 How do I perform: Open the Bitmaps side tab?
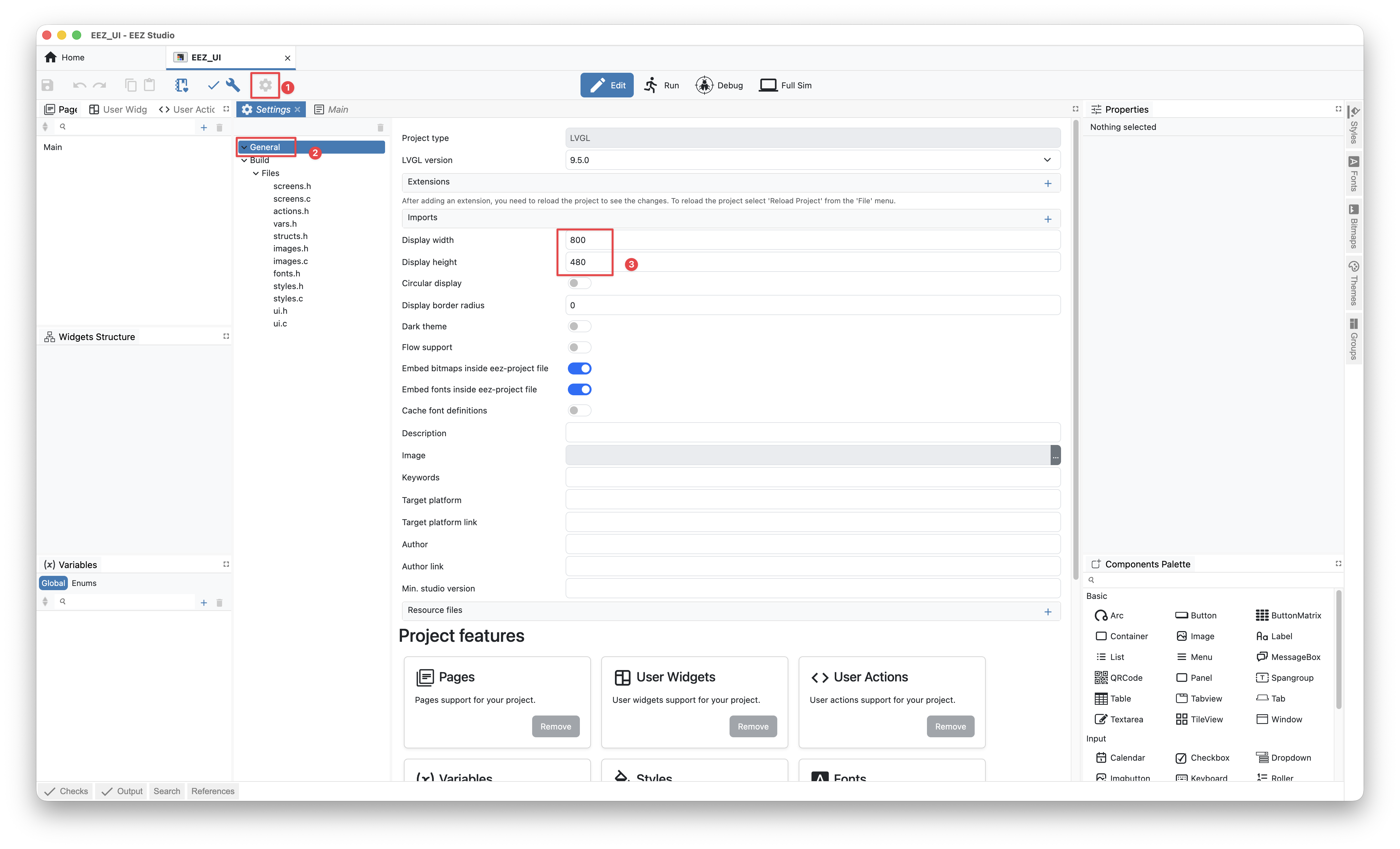(x=1353, y=226)
